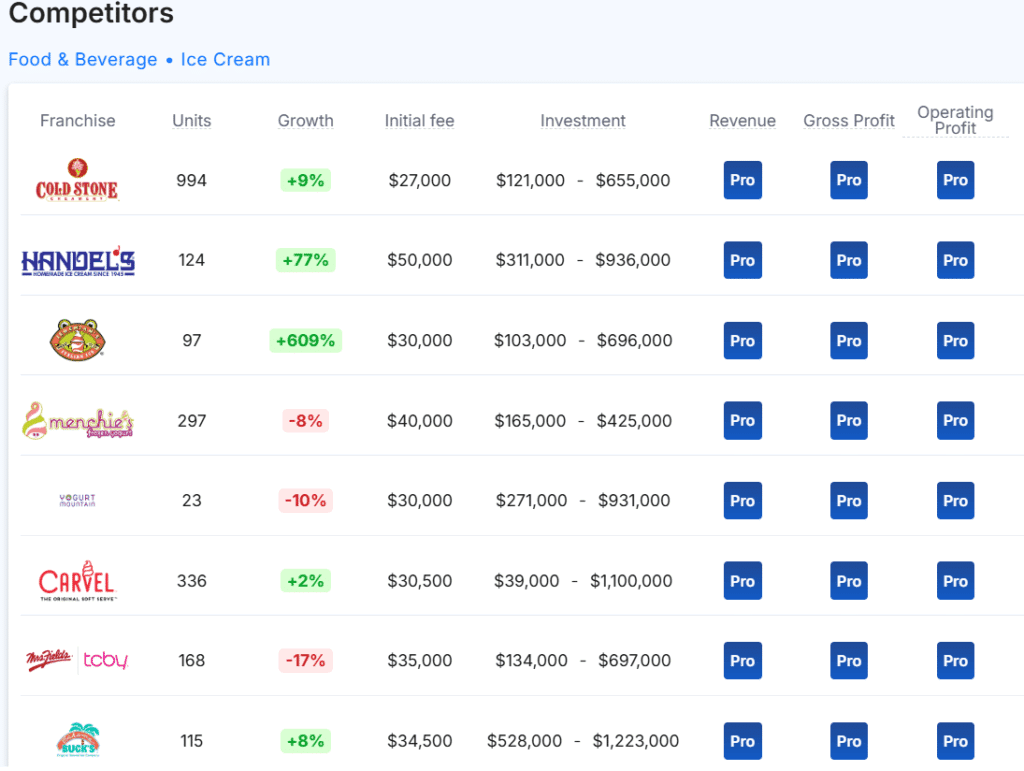Click Cold Stone Operating Profit Pro badge
Image resolution: width=1024 pixels, height=771 pixels.
click(955, 180)
